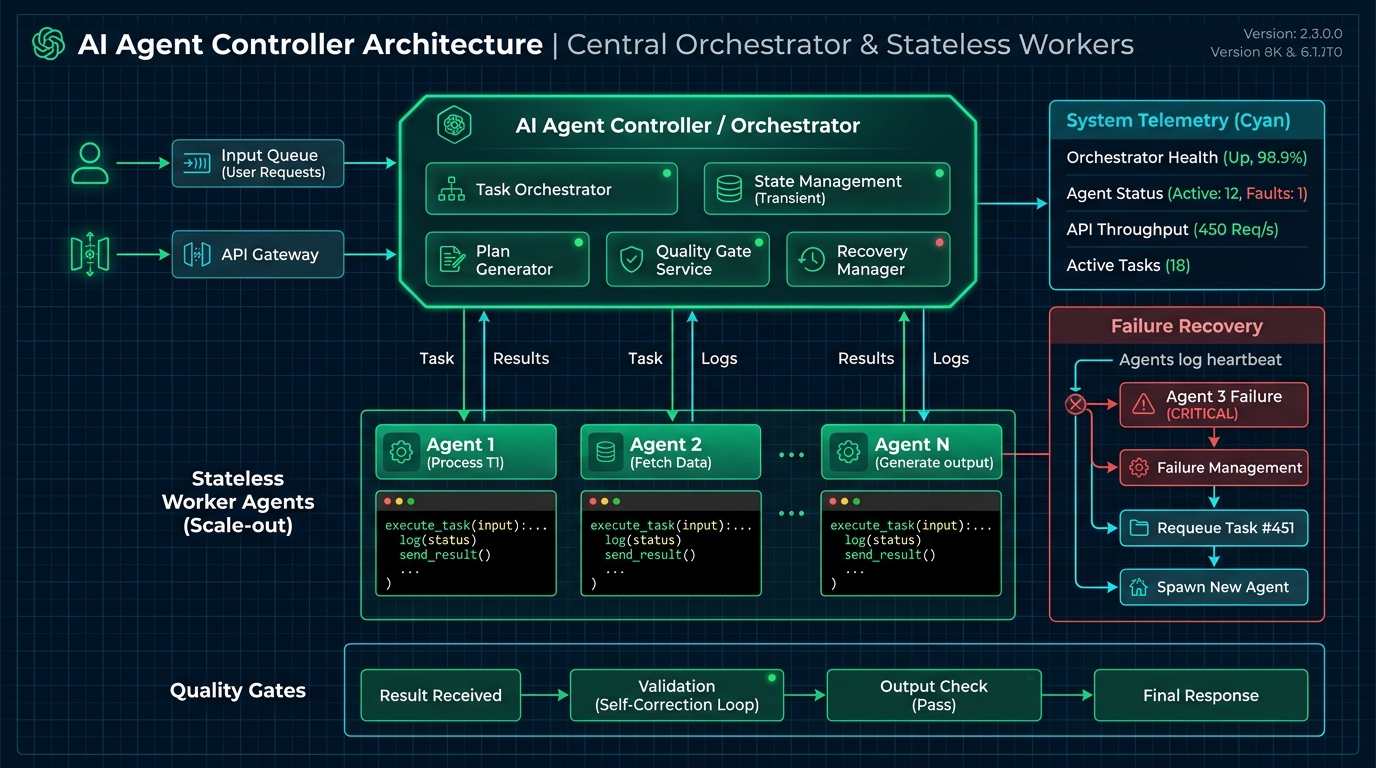Click the brain icon in the Orchestrator header
The width and height of the screenshot is (1376, 768).
tap(453, 126)
